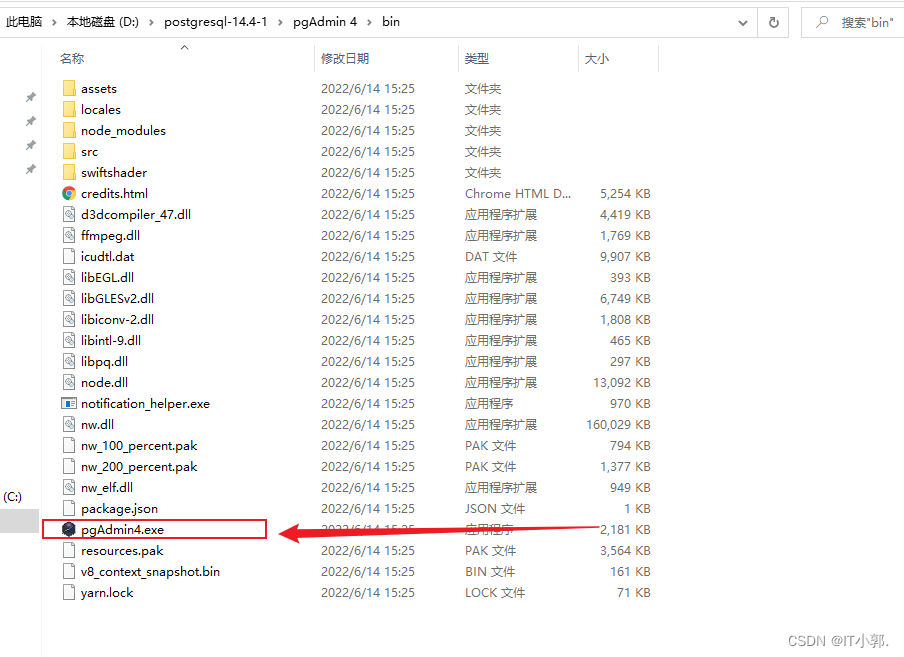Open the locales folder icon
Screen dimensions: 904x657
[69, 110]
